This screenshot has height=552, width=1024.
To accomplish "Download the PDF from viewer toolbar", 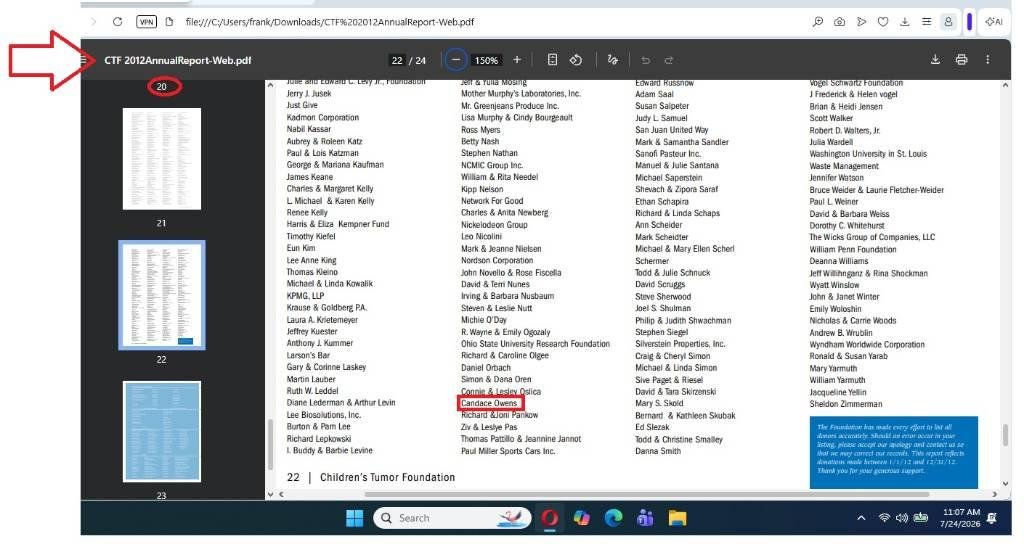I will (935, 59).
